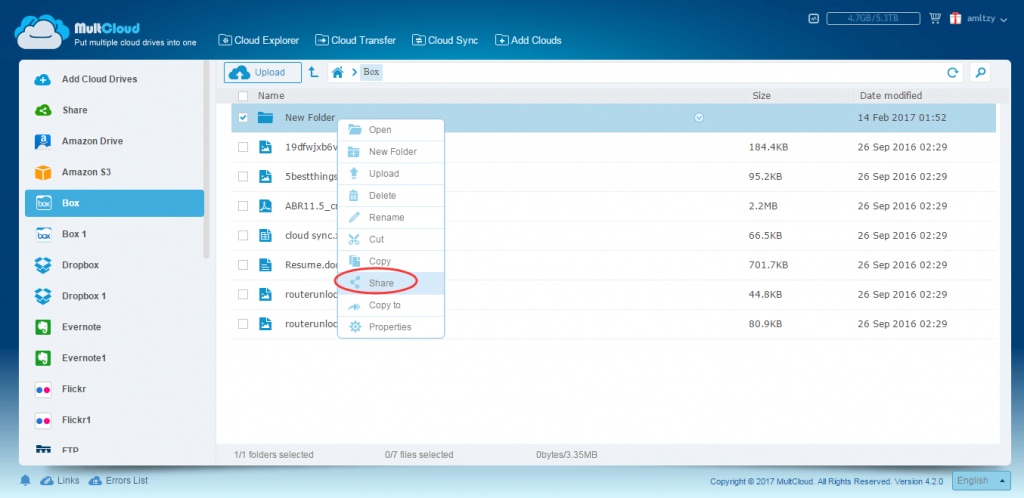Refresh the file list
The width and height of the screenshot is (1024, 498).
tap(953, 72)
